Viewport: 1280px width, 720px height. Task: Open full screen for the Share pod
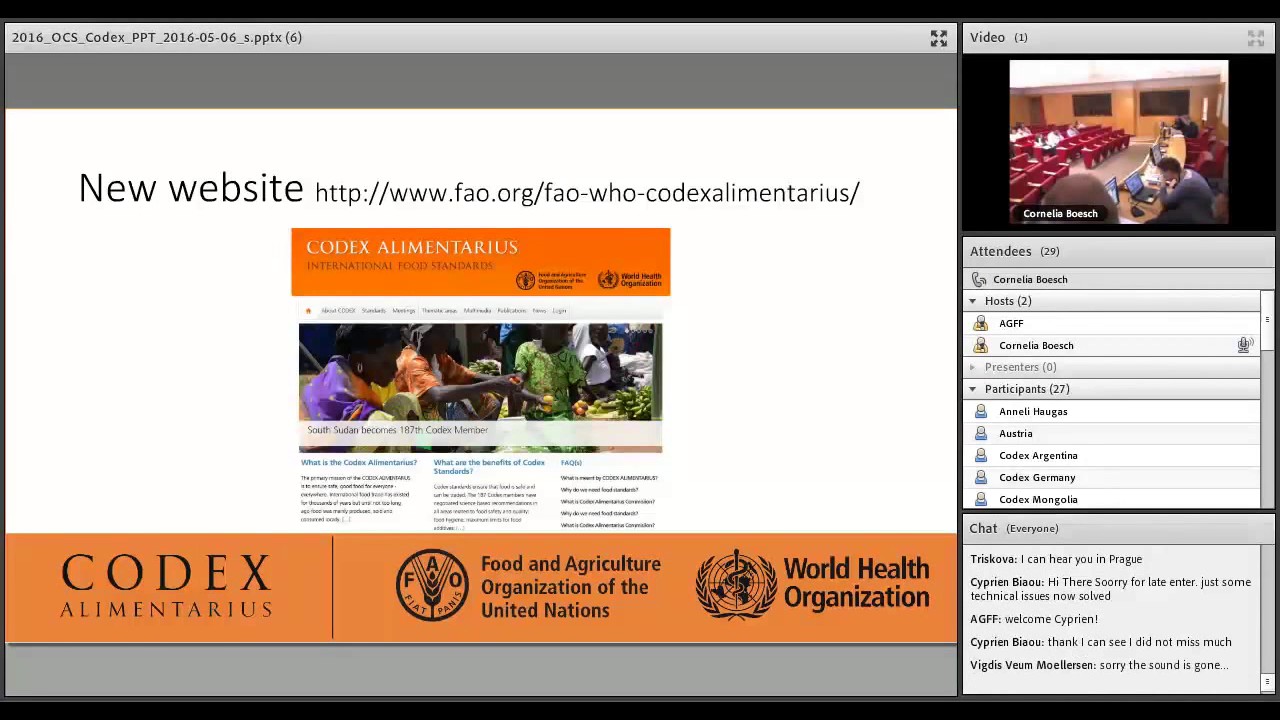(939, 38)
